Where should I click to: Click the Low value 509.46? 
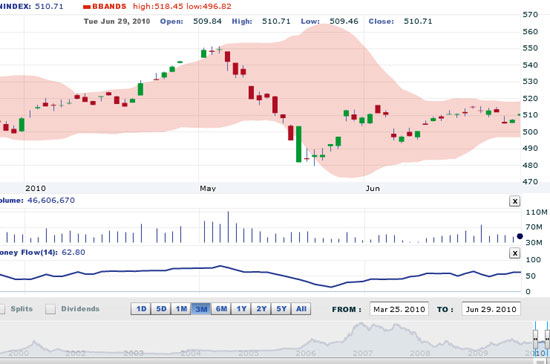[344, 21]
